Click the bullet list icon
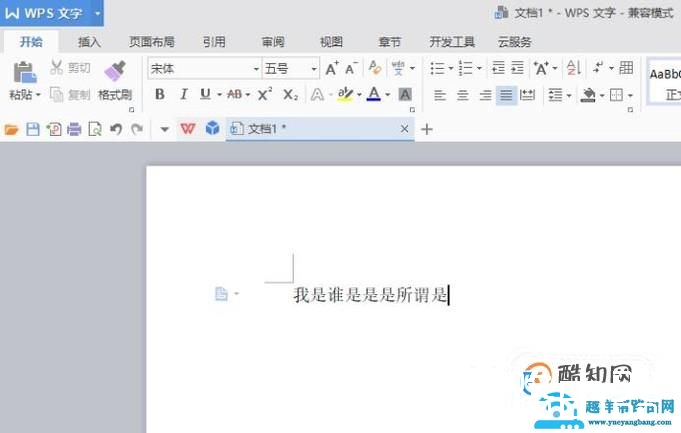The width and height of the screenshot is (681, 433). tap(437, 68)
